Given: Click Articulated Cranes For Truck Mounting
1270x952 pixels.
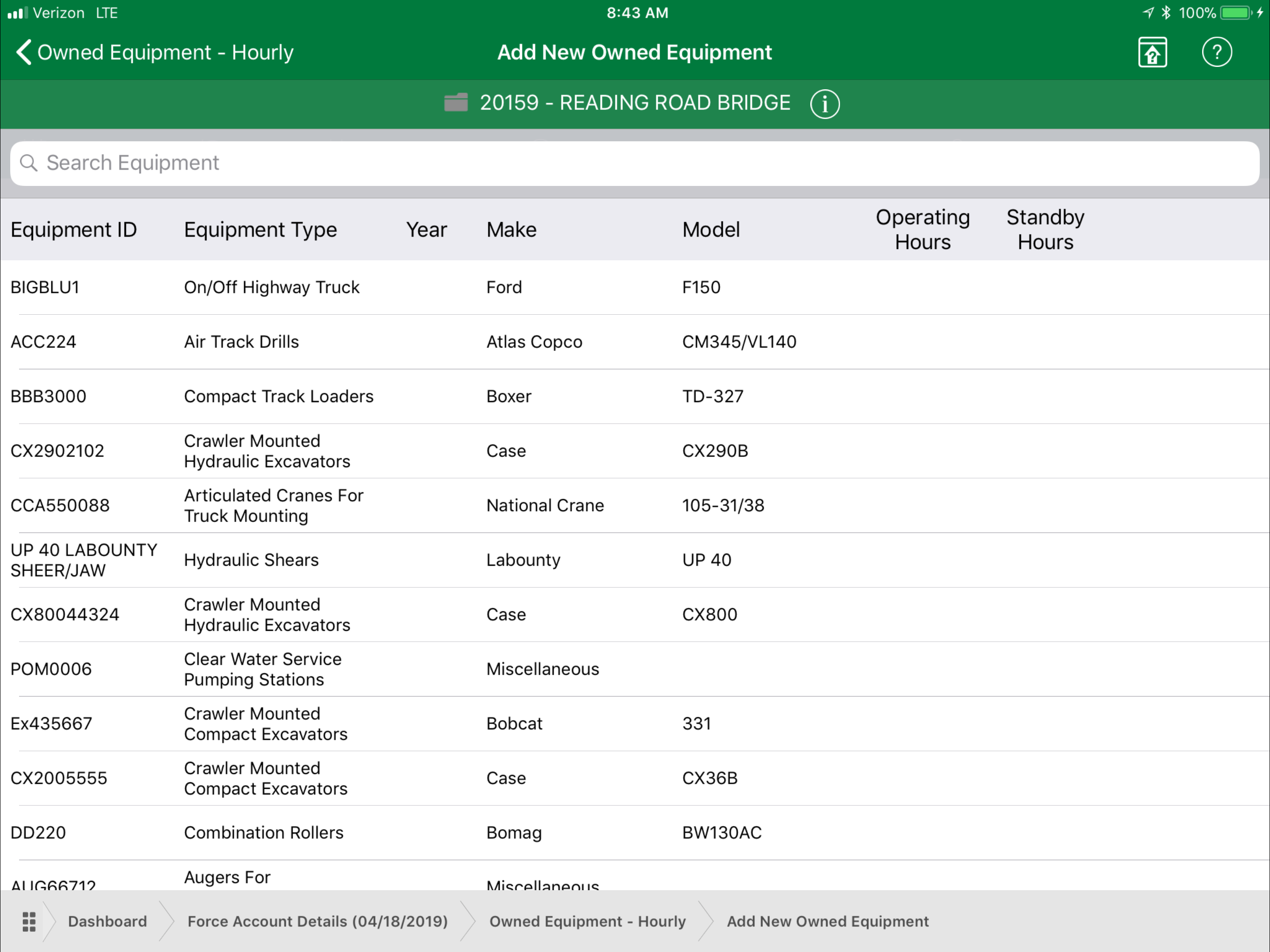Looking at the screenshot, I should [x=273, y=505].
